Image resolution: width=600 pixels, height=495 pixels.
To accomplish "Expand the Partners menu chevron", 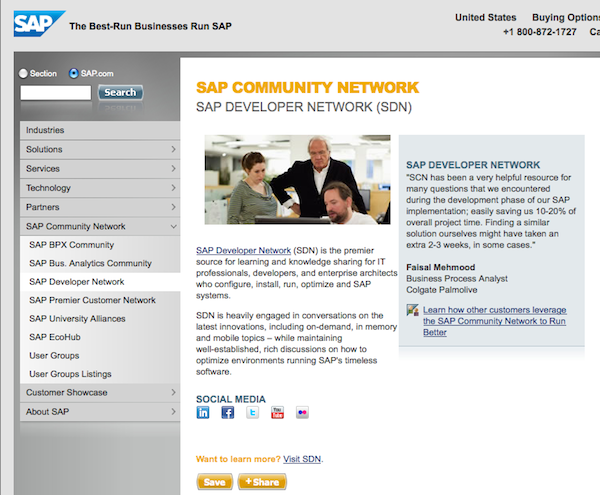I will point(173,207).
